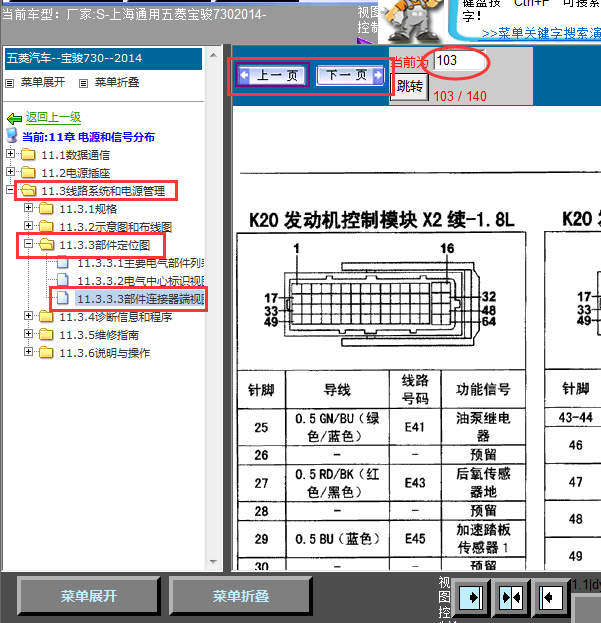Click the computer icon beside 当前:11章

(12, 135)
